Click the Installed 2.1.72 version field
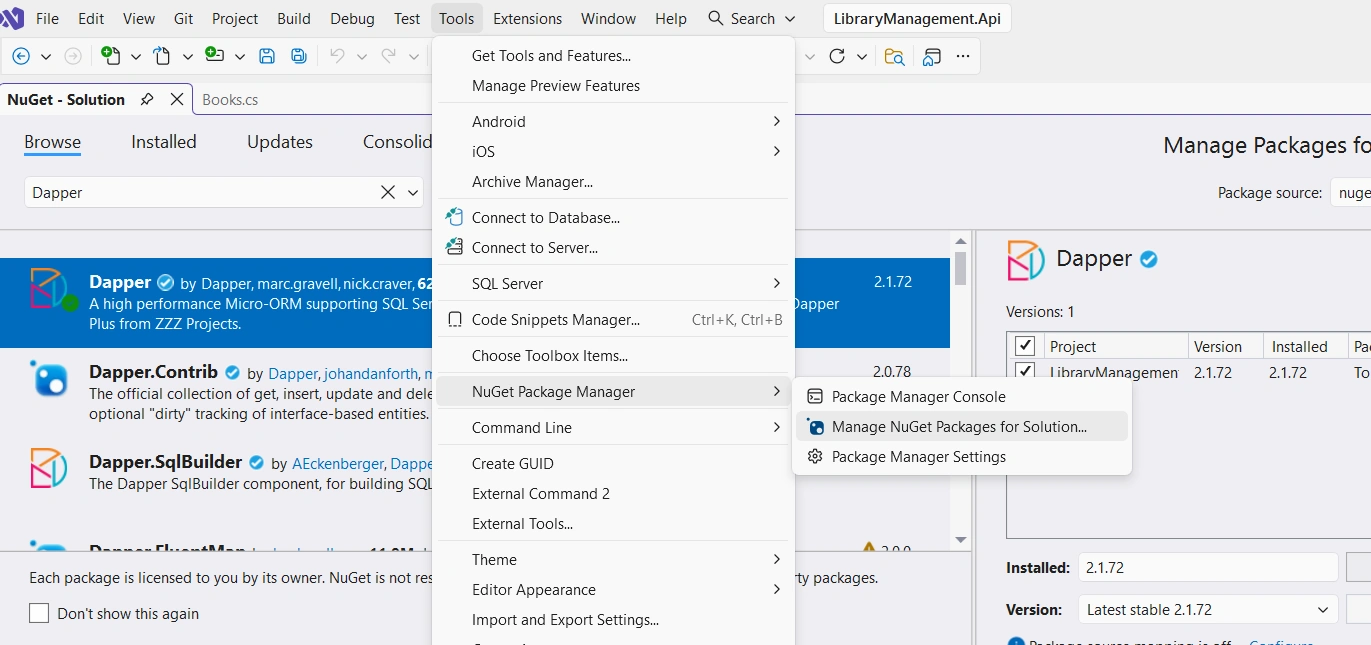This screenshot has width=1371, height=645. click(1207, 567)
